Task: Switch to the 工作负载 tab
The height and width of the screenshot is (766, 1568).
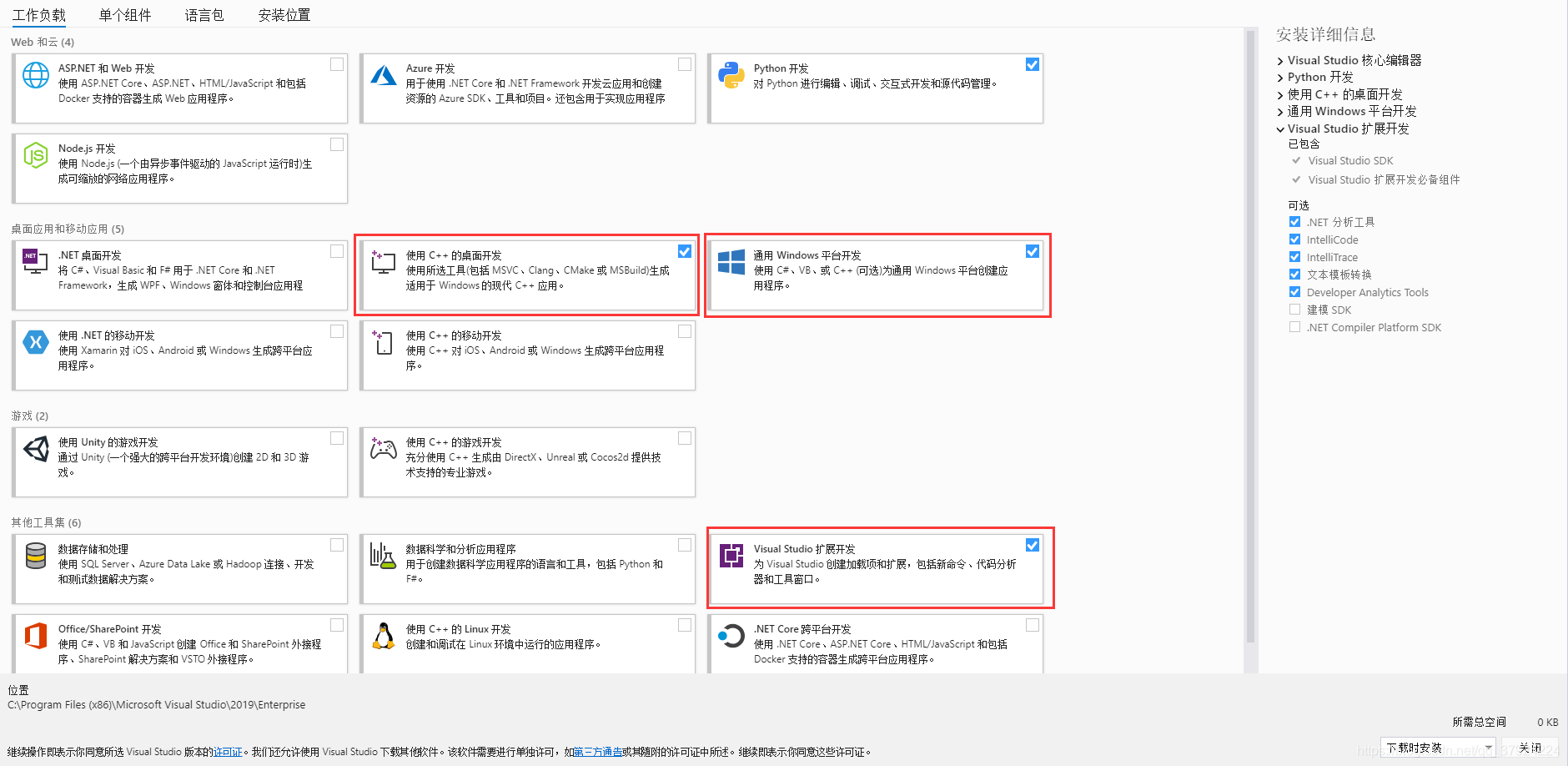Action: pos(39,15)
